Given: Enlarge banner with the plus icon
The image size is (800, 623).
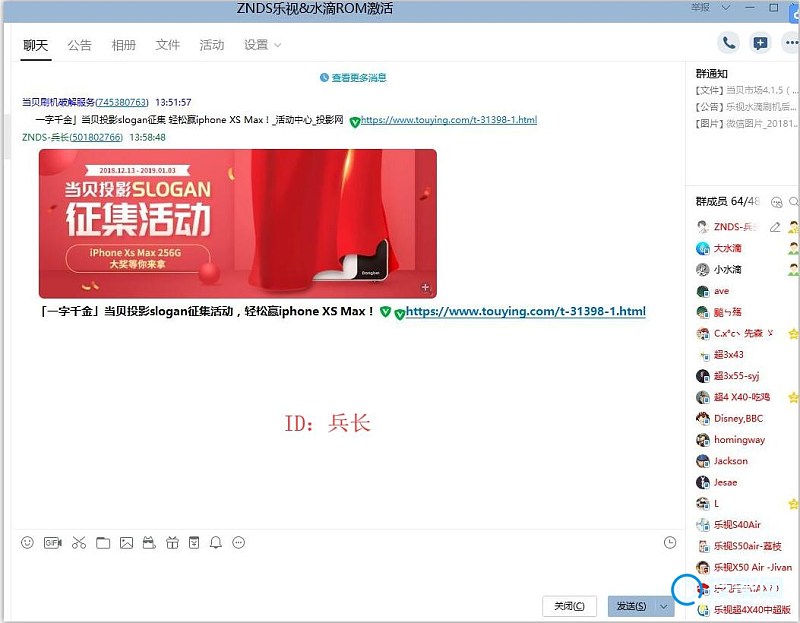Looking at the screenshot, I should [x=426, y=287].
